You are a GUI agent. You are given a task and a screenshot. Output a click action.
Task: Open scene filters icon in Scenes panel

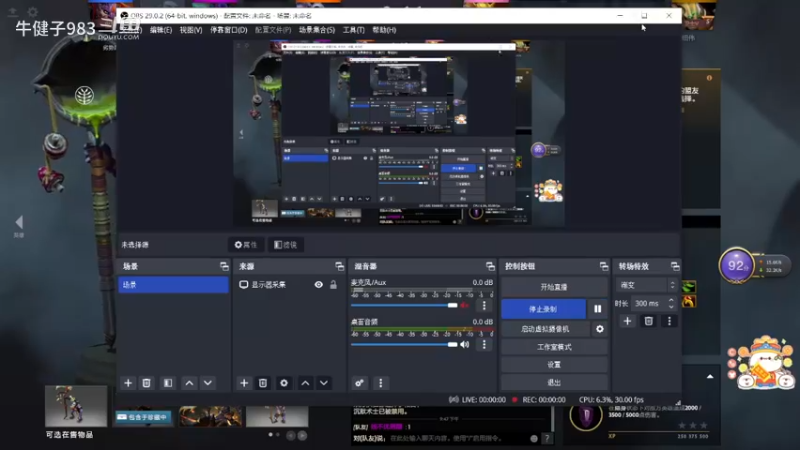[168, 383]
